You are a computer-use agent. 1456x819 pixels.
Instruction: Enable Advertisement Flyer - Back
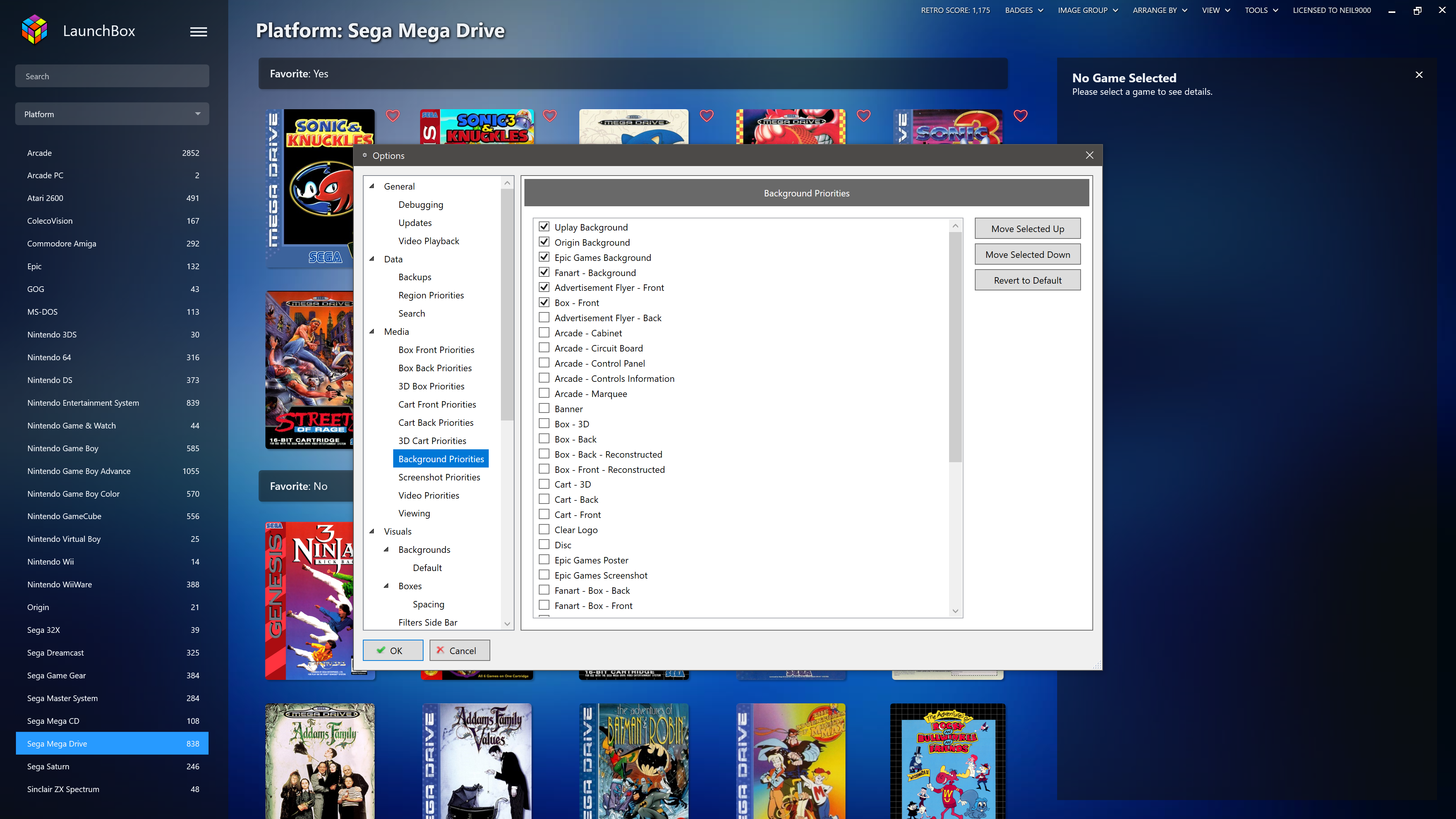click(544, 318)
